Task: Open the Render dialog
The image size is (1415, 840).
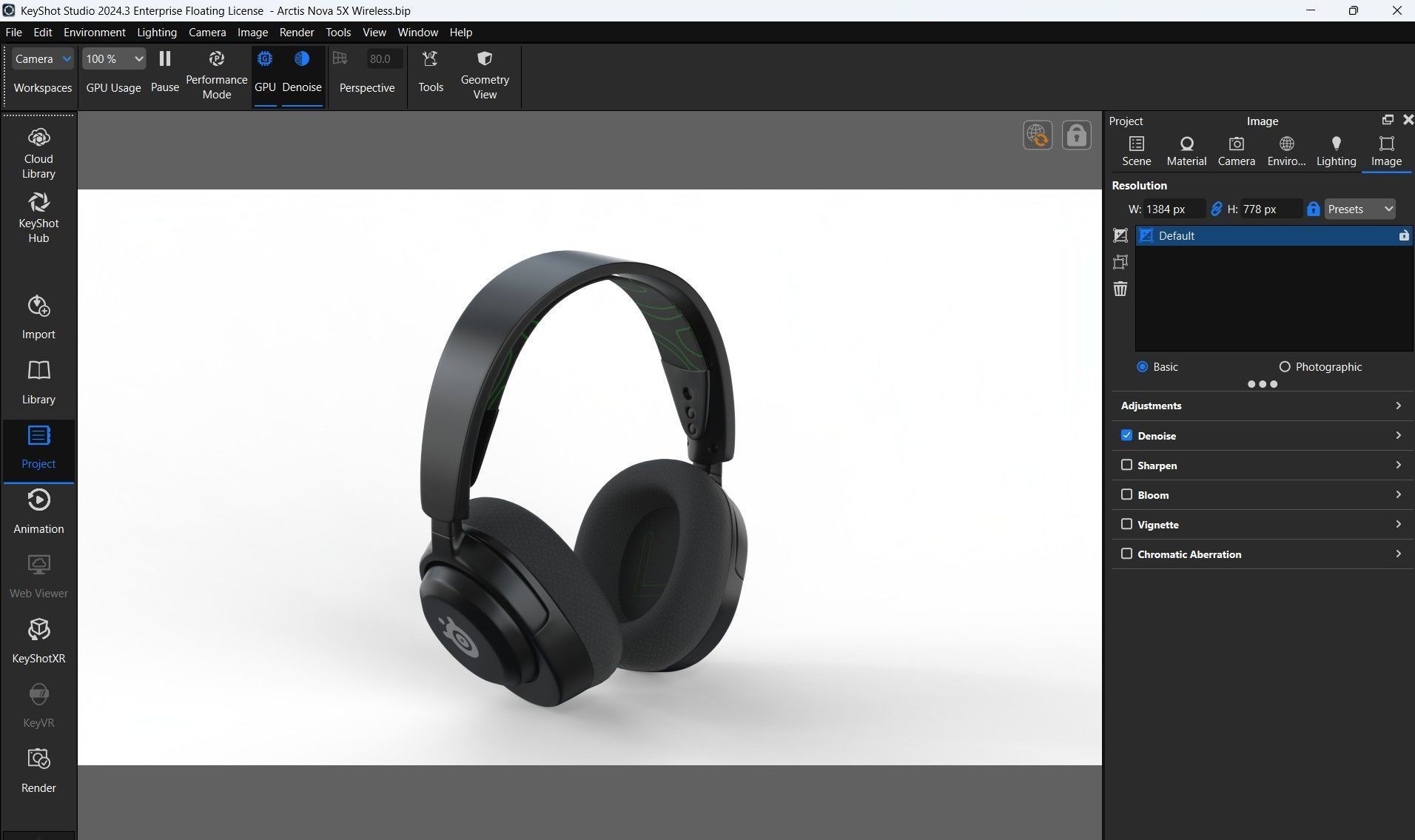Action: 38,770
